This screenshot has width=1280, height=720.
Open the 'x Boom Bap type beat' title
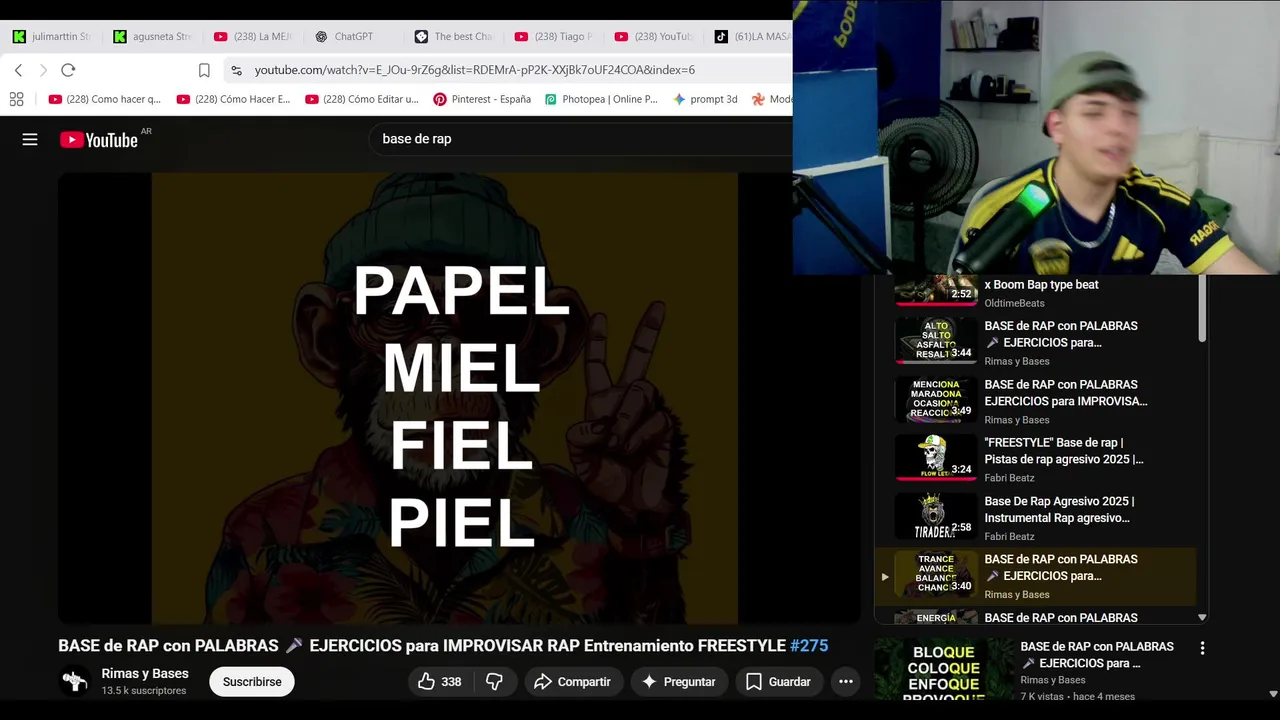1041,285
